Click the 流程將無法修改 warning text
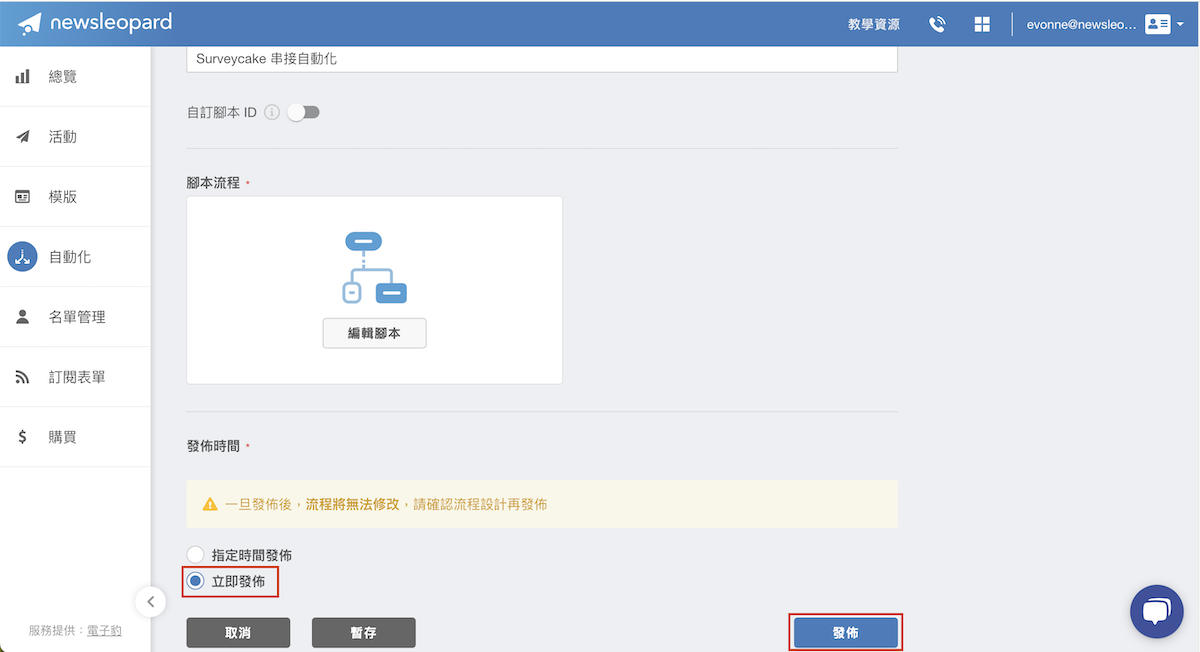The width and height of the screenshot is (1200, 652). click(352, 505)
